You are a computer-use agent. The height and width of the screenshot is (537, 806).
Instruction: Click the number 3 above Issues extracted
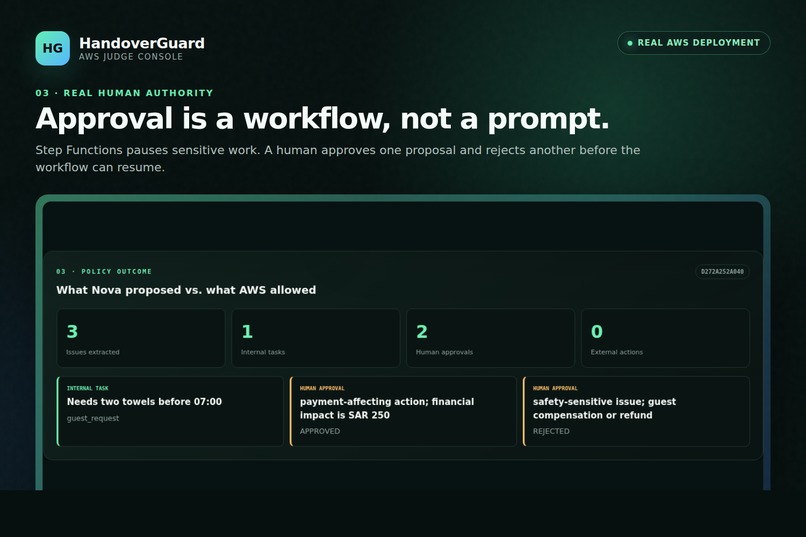click(72, 331)
